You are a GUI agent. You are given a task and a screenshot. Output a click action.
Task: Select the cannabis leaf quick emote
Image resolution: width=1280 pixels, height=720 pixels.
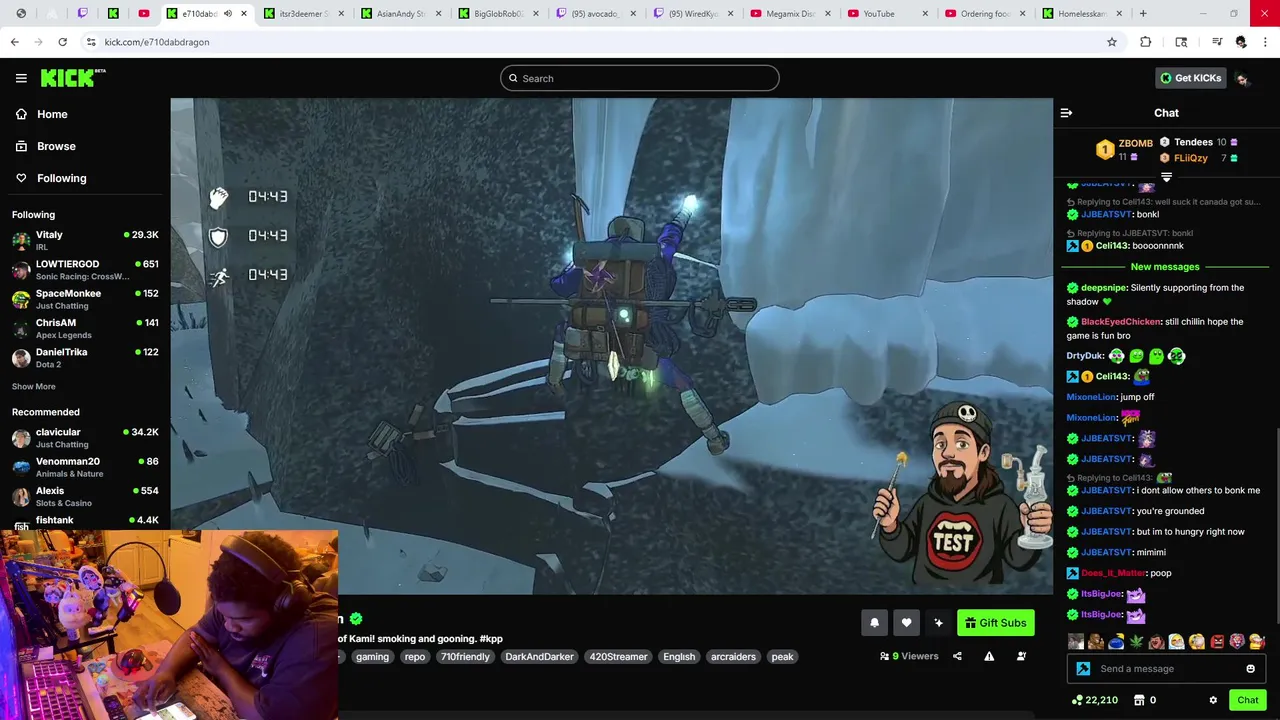pos(1136,642)
